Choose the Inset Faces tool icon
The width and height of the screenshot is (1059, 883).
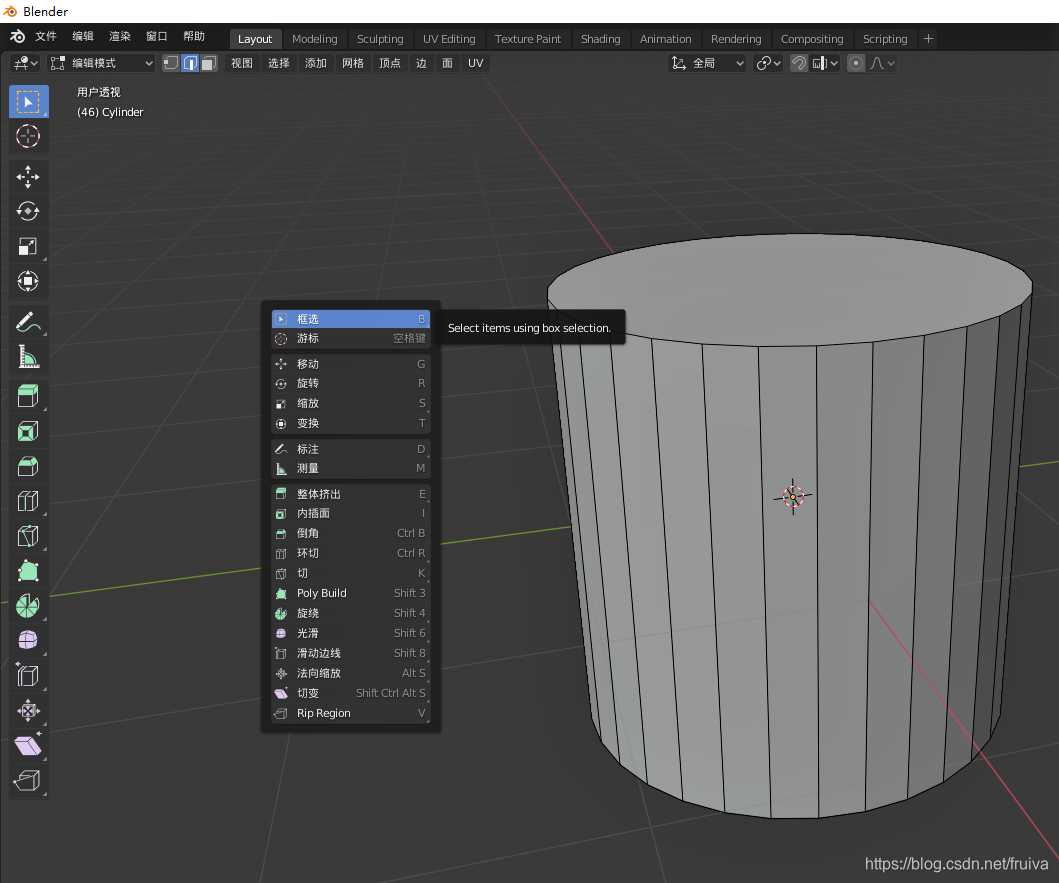click(x=28, y=431)
